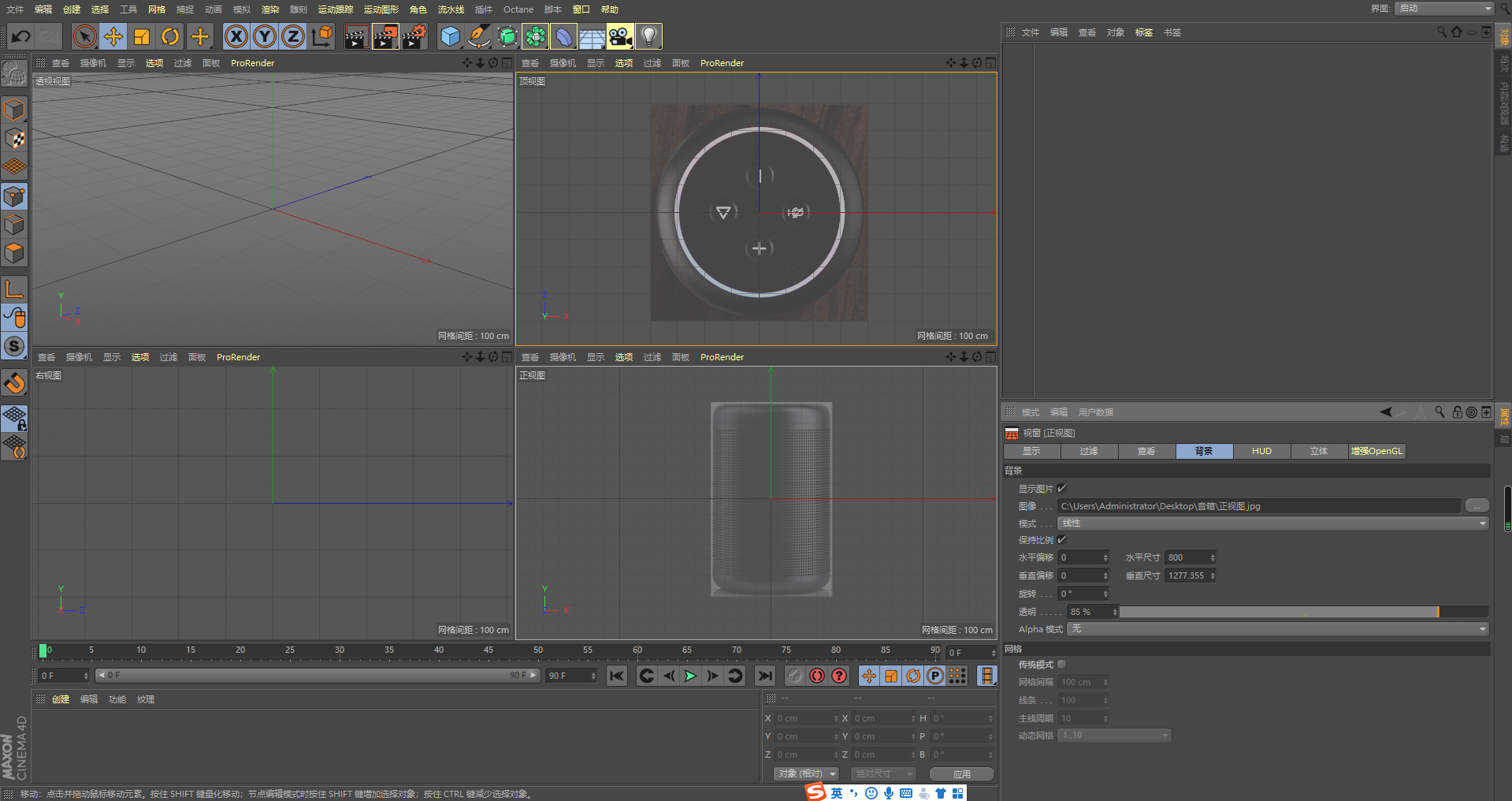This screenshot has width=1512, height=801.
Task: Click the timeline preview range bar
Action: pyautogui.click(x=318, y=675)
